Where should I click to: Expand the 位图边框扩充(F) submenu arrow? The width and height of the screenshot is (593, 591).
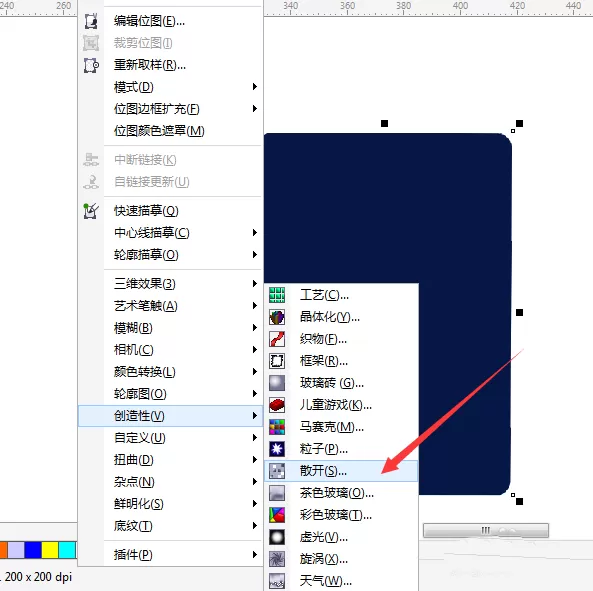coord(255,109)
